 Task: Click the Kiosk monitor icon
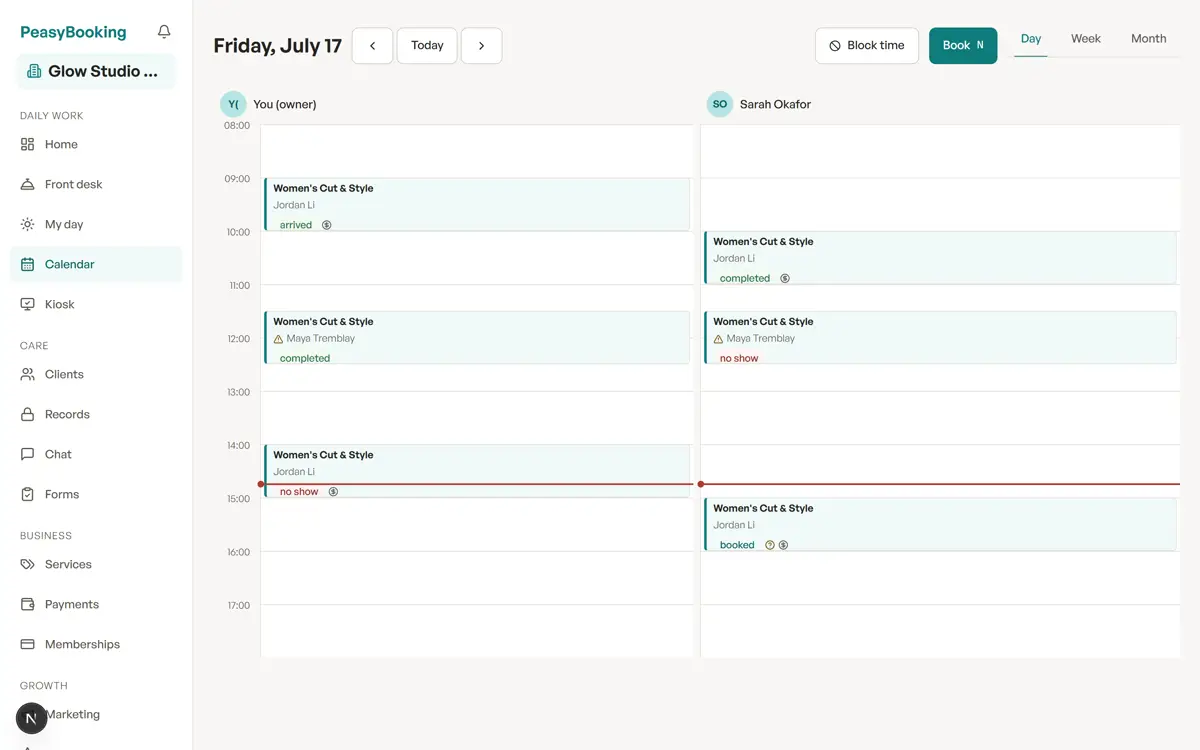click(x=28, y=304)
